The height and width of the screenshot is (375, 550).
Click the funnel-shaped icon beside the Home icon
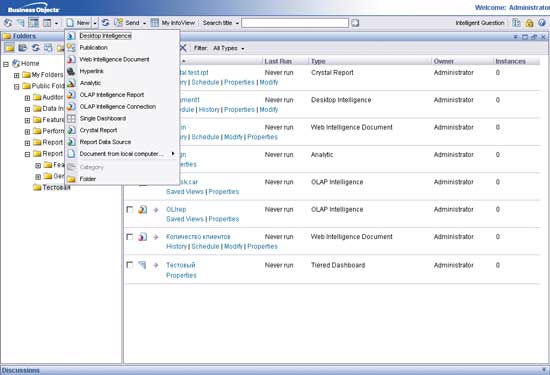tap(21, 23)
